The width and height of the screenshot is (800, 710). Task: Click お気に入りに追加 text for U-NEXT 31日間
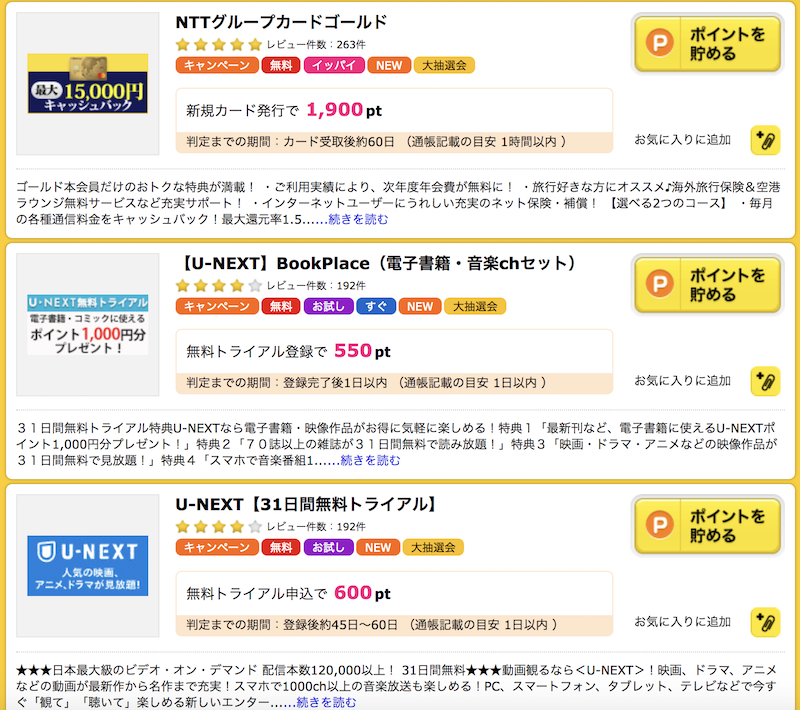683,622
